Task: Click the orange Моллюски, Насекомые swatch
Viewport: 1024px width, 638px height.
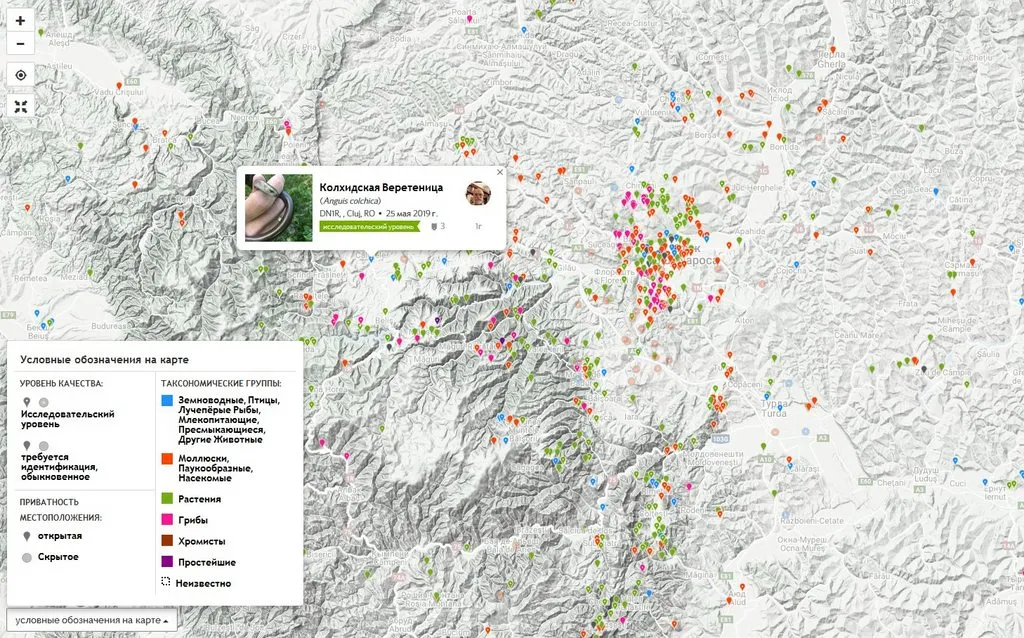Action: click(x=167, y=458)
